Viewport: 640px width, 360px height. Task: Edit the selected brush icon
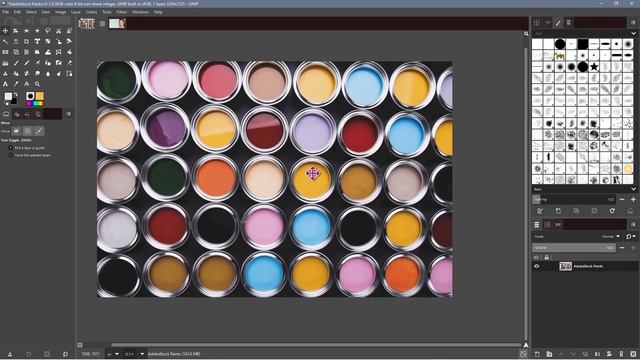click(x=540, y=211)
